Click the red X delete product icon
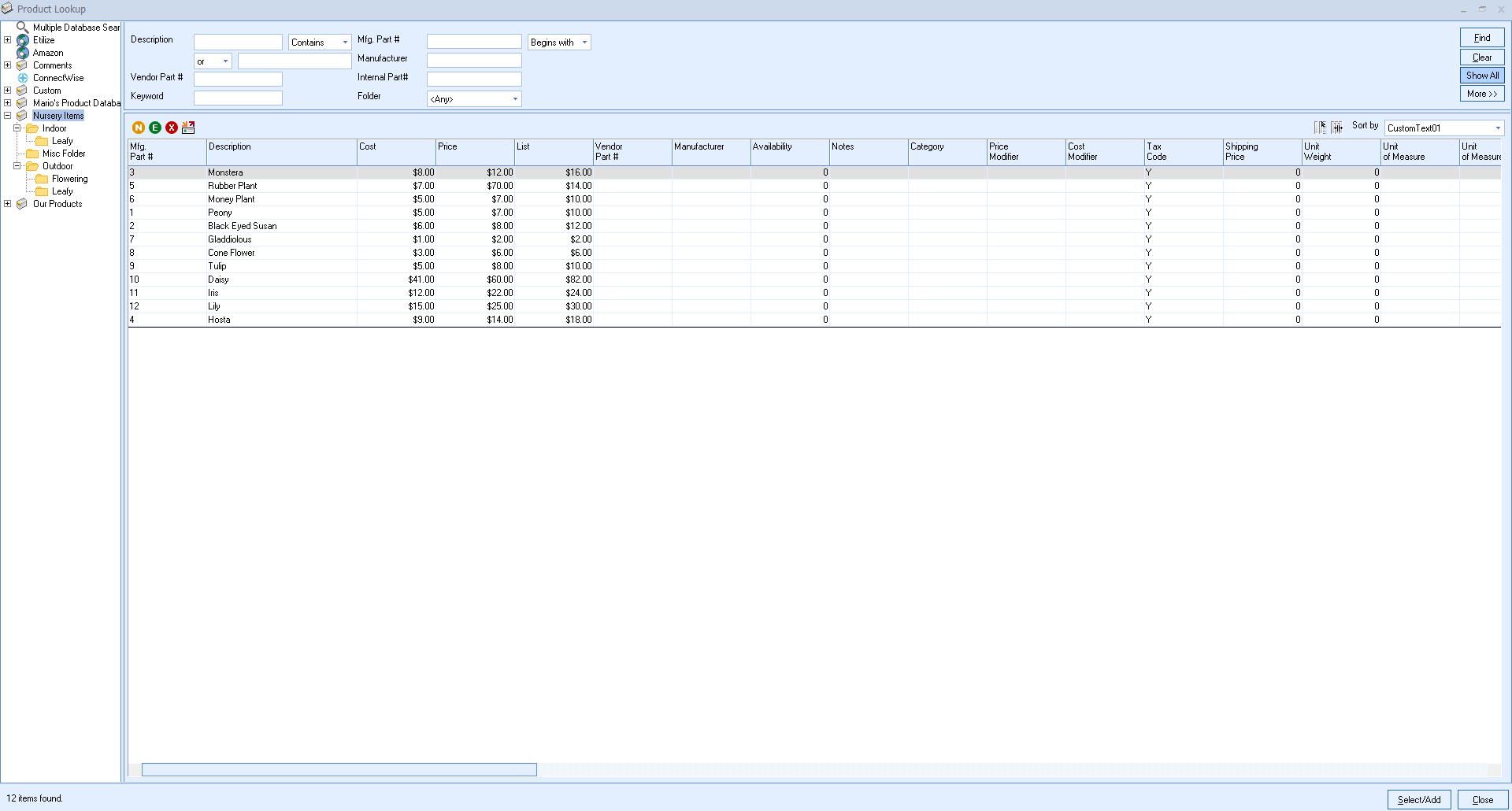Viewport: 1512px width, 811px height. click(x=172, y=128)
